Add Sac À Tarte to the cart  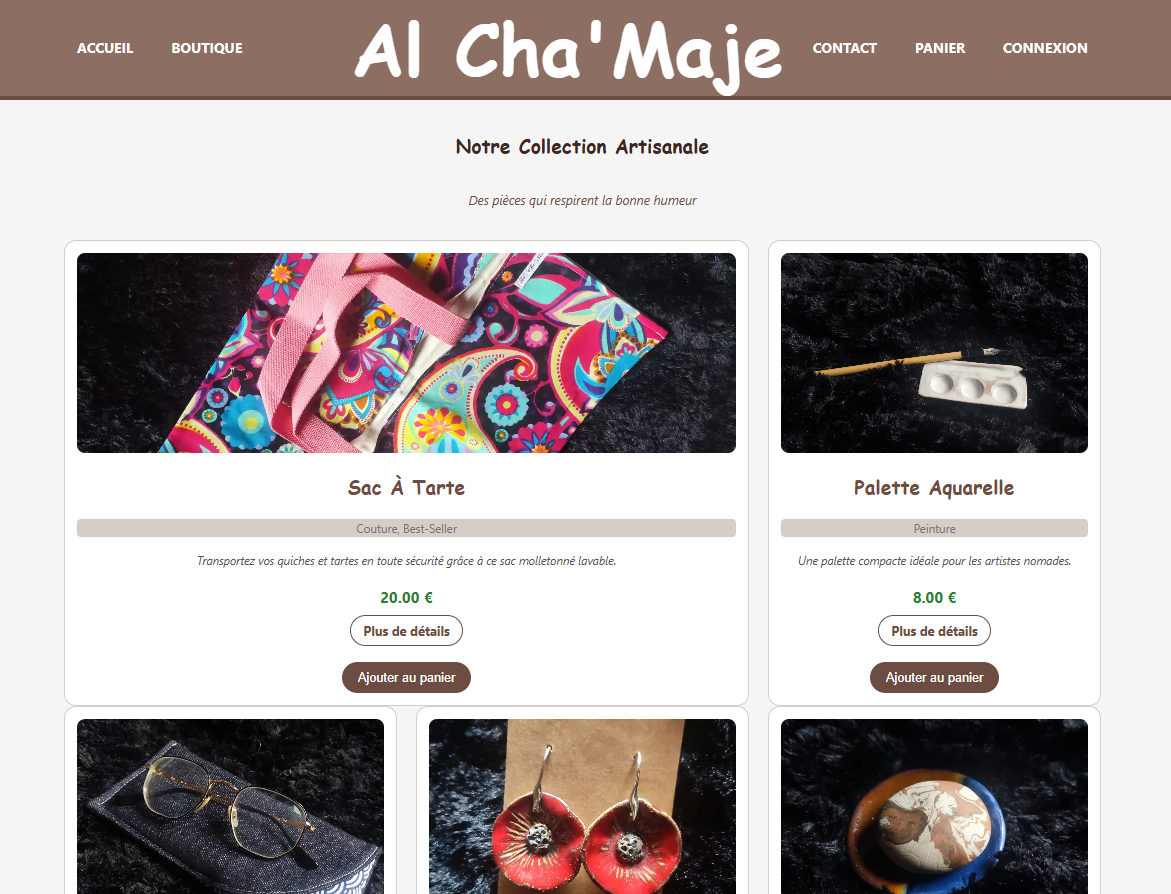(x=406, y=677)
